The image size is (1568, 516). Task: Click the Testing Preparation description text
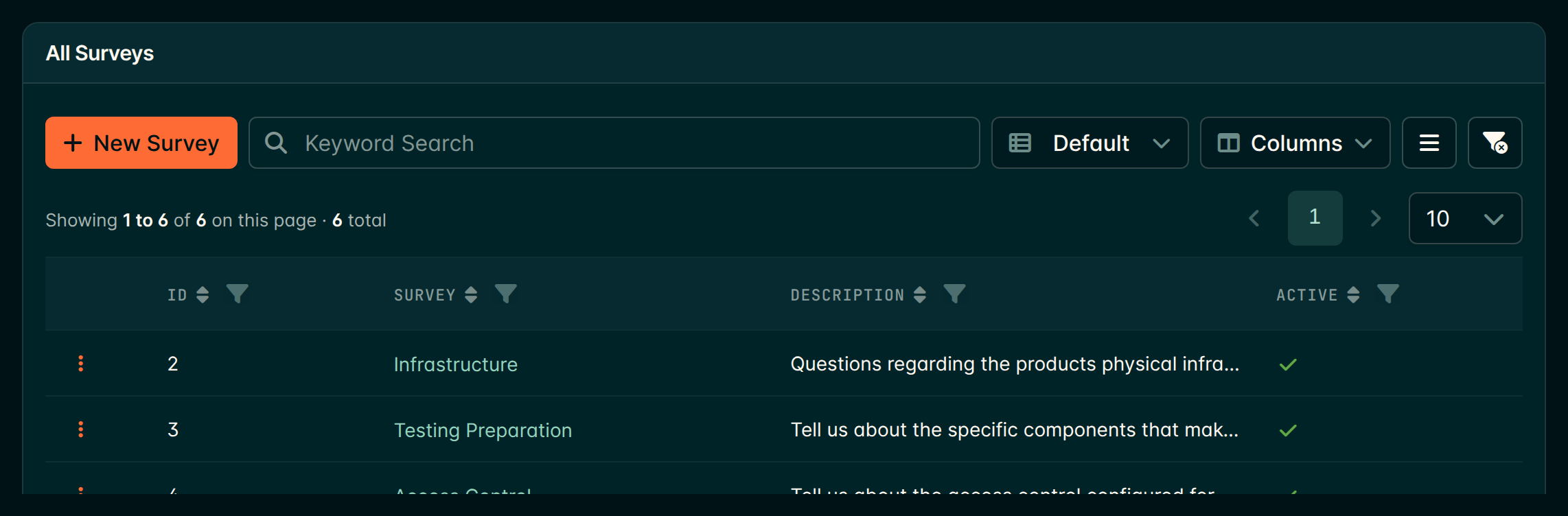pyautogui.click(x=1015, y=430)
